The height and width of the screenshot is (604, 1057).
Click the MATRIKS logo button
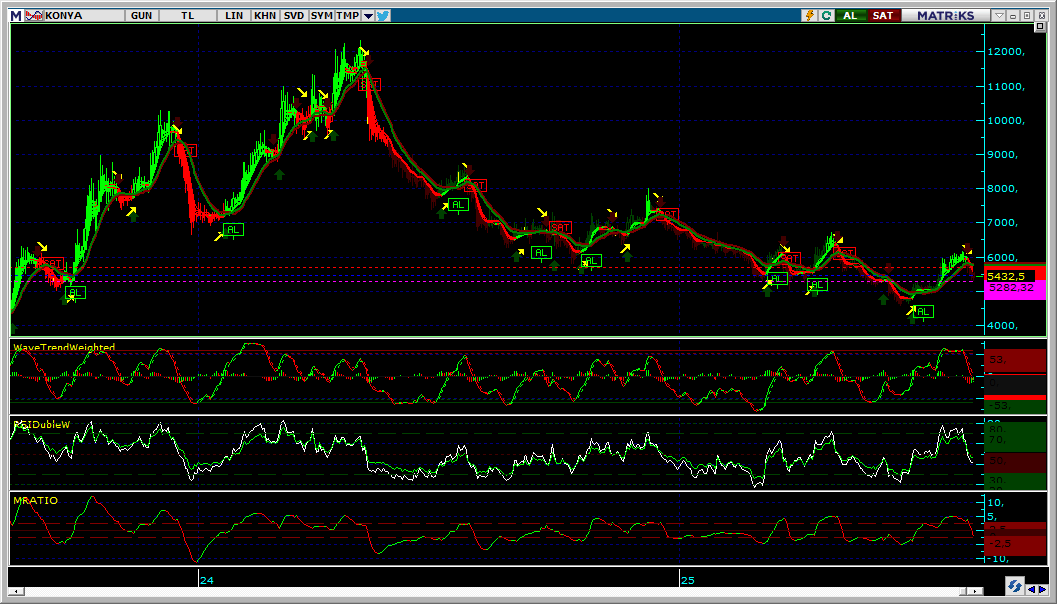(946, 15)
